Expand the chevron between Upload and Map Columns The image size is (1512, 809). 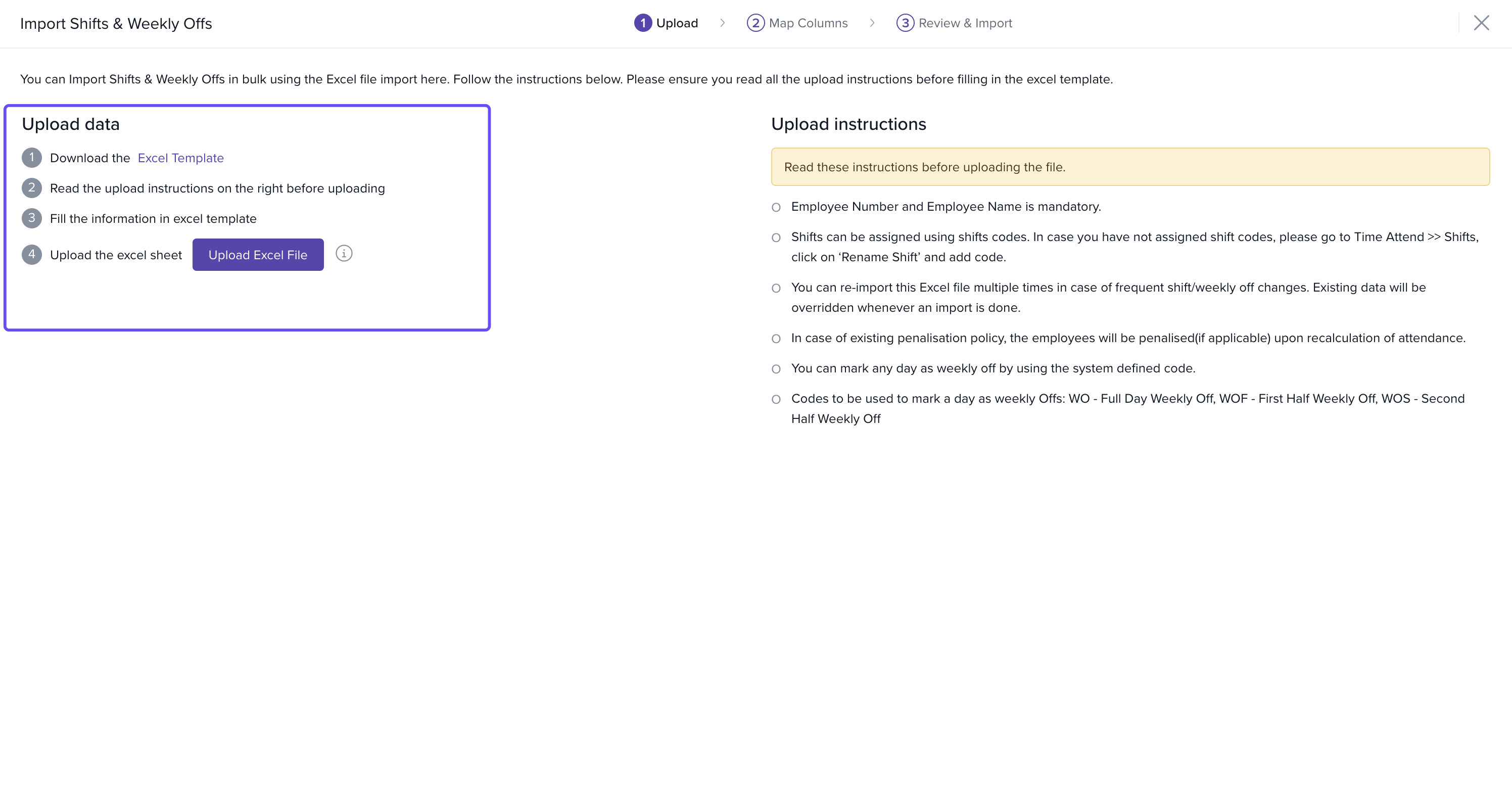click(x=722, y=23)
